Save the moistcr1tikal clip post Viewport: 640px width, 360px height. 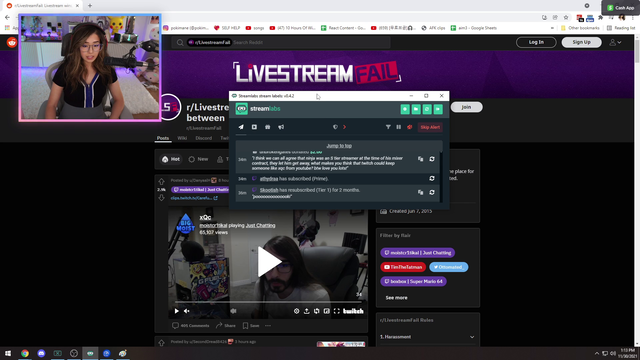pyautogui.click(x=251, y=326)
